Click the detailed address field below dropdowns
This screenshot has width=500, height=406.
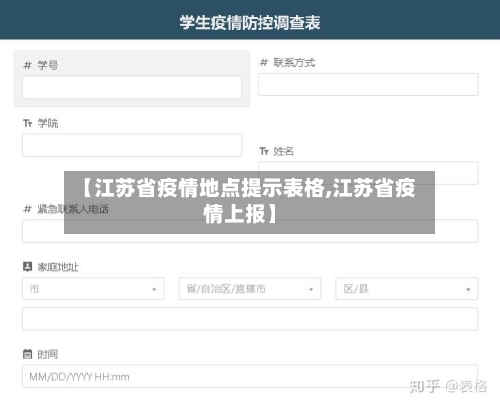point(250,319)
